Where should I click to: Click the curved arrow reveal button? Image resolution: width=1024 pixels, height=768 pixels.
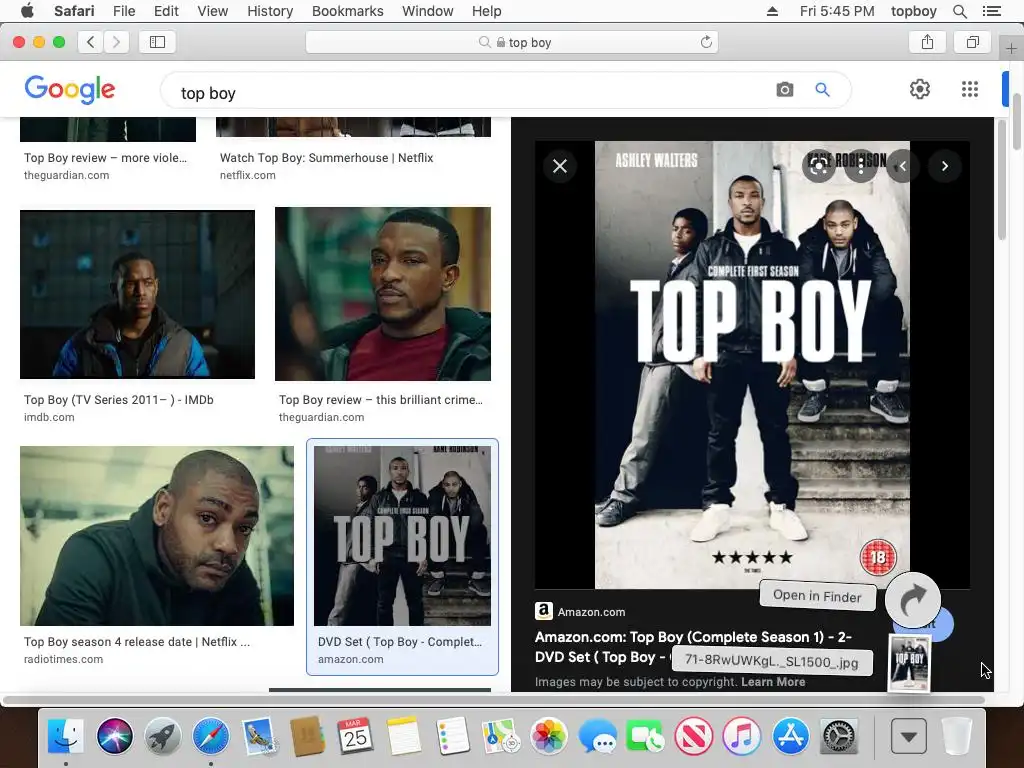(x=912, y=600)
